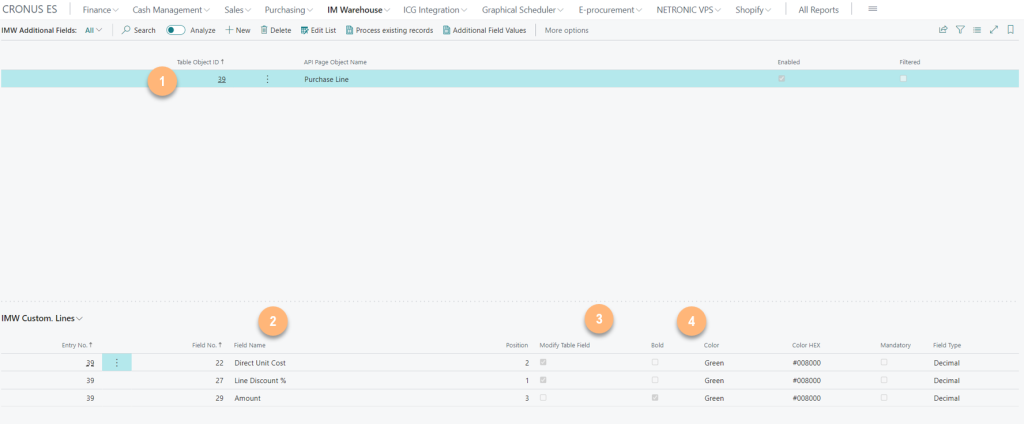Toggle Mandatory checkbox for Line Discount %
The height and width of the screenshot is (424, 1024).
point(884,380)
